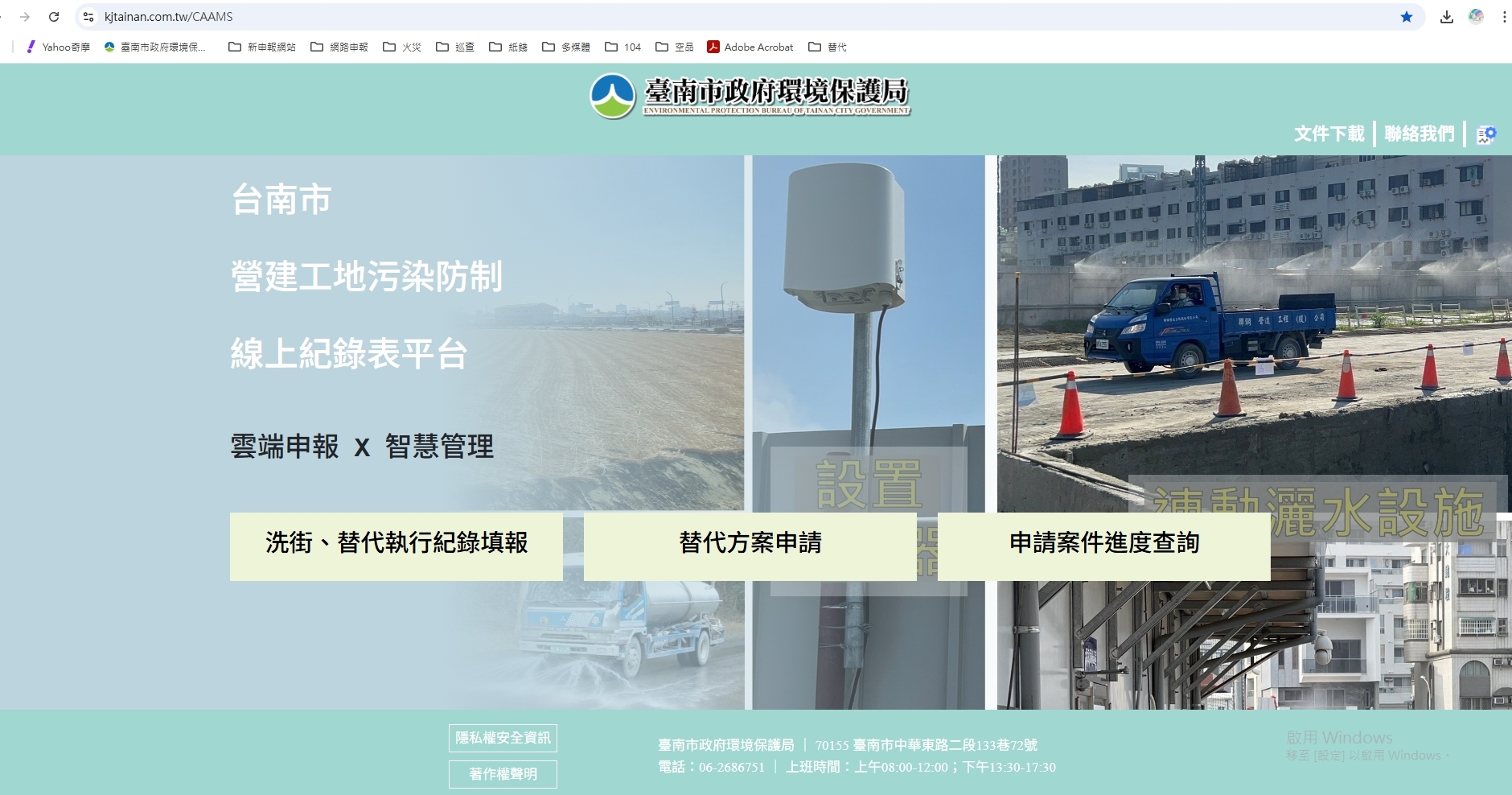This screenshot has width=1512, height=795.
Task: Open the 文件下載 menu item
Action: tap(1329, 134)
